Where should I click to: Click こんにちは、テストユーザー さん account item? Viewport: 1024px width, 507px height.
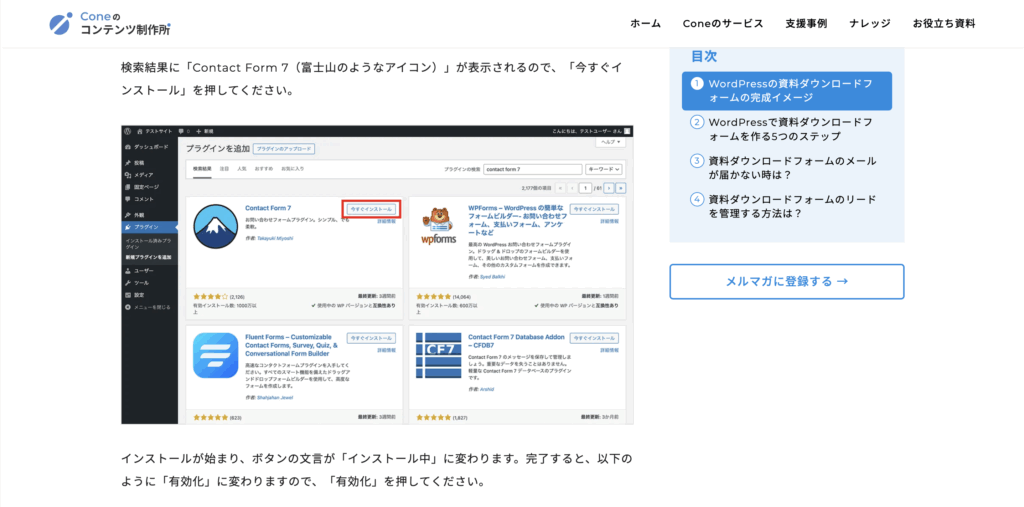click(x=591, y=131)
